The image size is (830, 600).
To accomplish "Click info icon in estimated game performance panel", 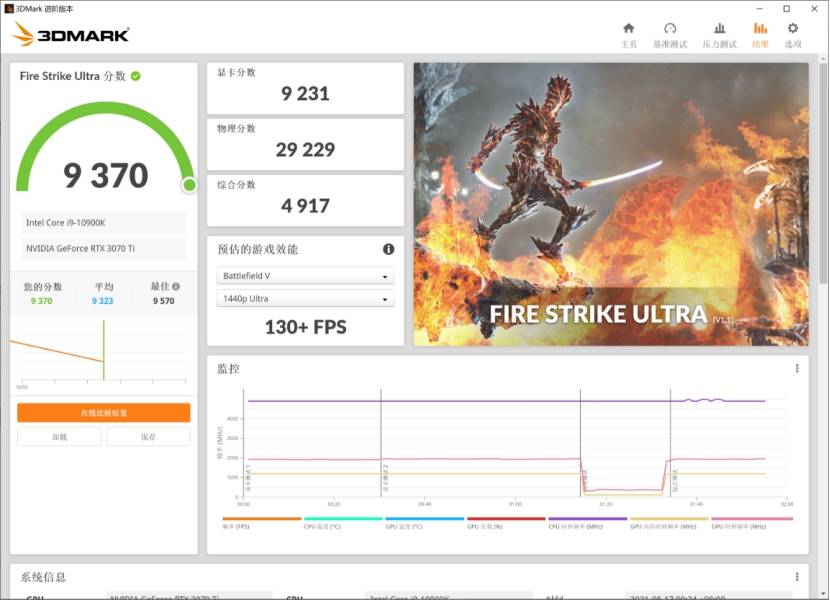I will (388, 249).
